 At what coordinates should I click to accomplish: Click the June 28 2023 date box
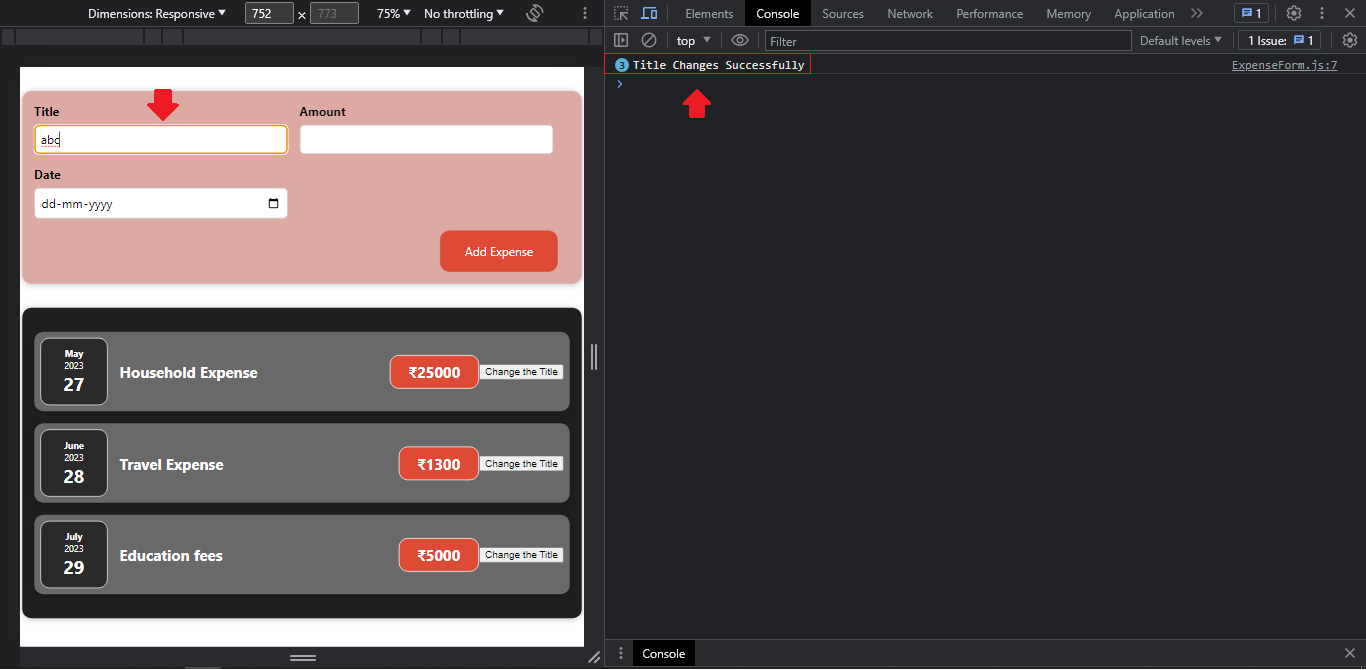74,464
